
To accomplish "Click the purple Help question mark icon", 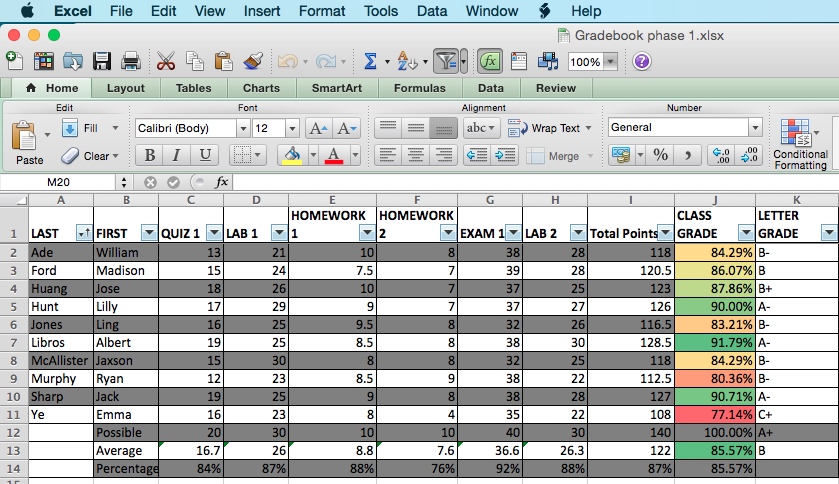I will [642, 61].
